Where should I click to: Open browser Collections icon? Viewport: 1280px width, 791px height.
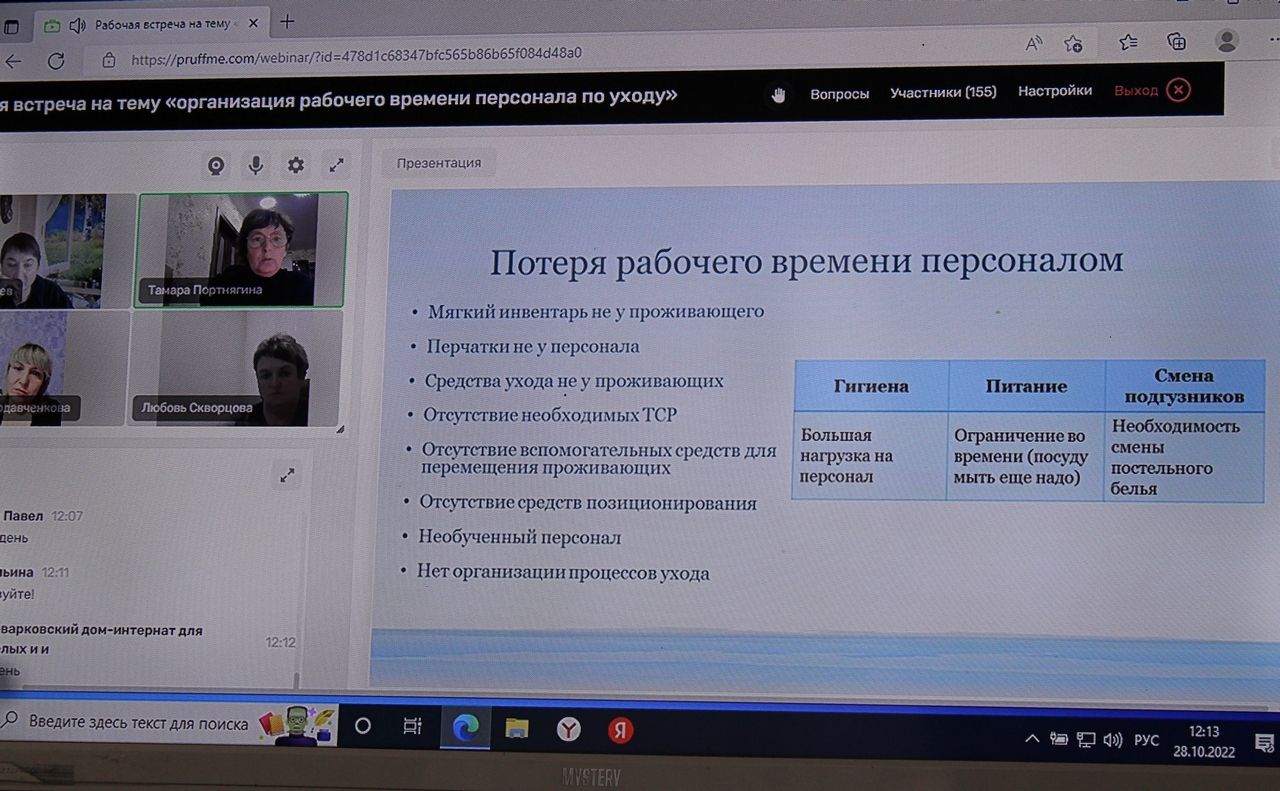pos(1177,41)
